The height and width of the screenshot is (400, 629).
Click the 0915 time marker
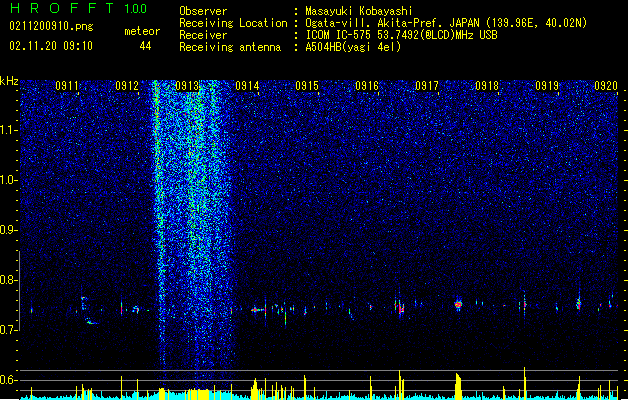coord(307,86)
